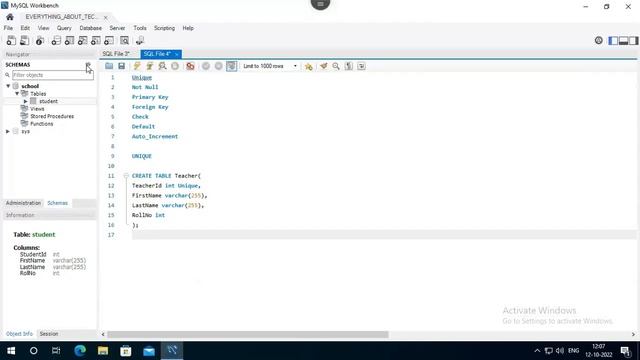640x360 pixels.
Task: Close the EVERYTHING_ABOUT_TEC connection tab
Action: (x=106, y=17)
